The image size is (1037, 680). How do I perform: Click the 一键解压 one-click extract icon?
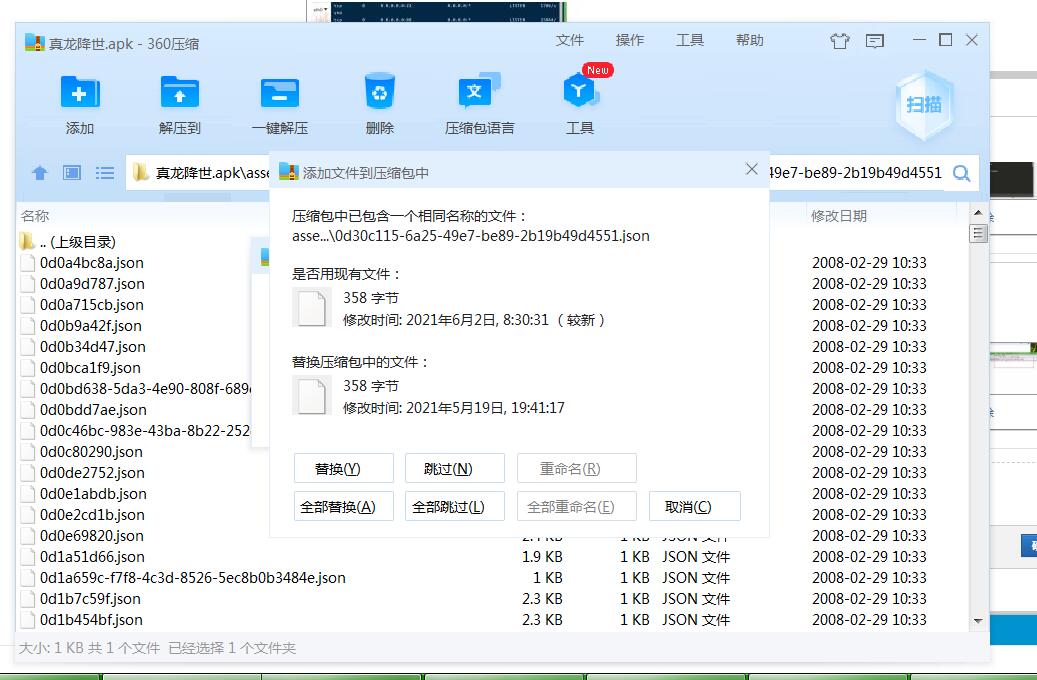pos(280,94)
